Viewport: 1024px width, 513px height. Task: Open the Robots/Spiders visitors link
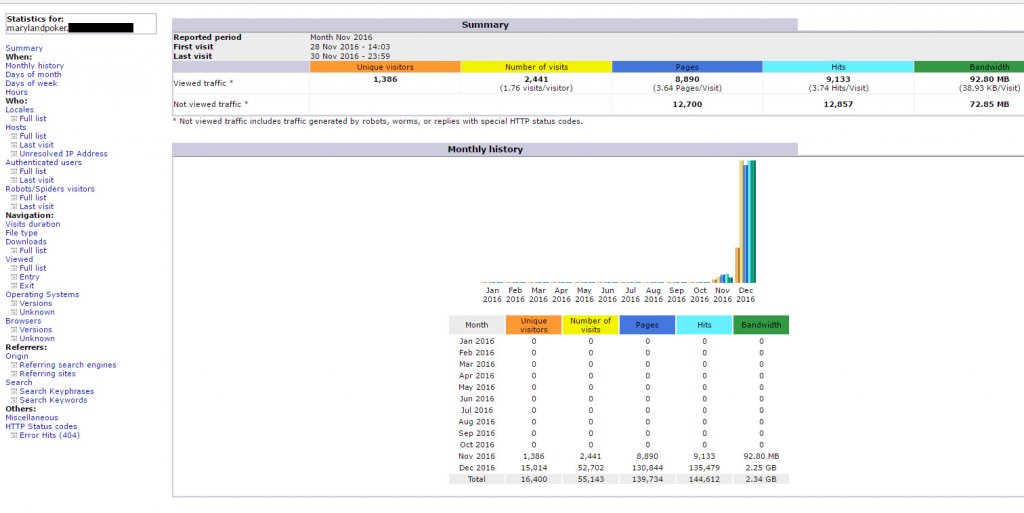(x=50, y=189)
